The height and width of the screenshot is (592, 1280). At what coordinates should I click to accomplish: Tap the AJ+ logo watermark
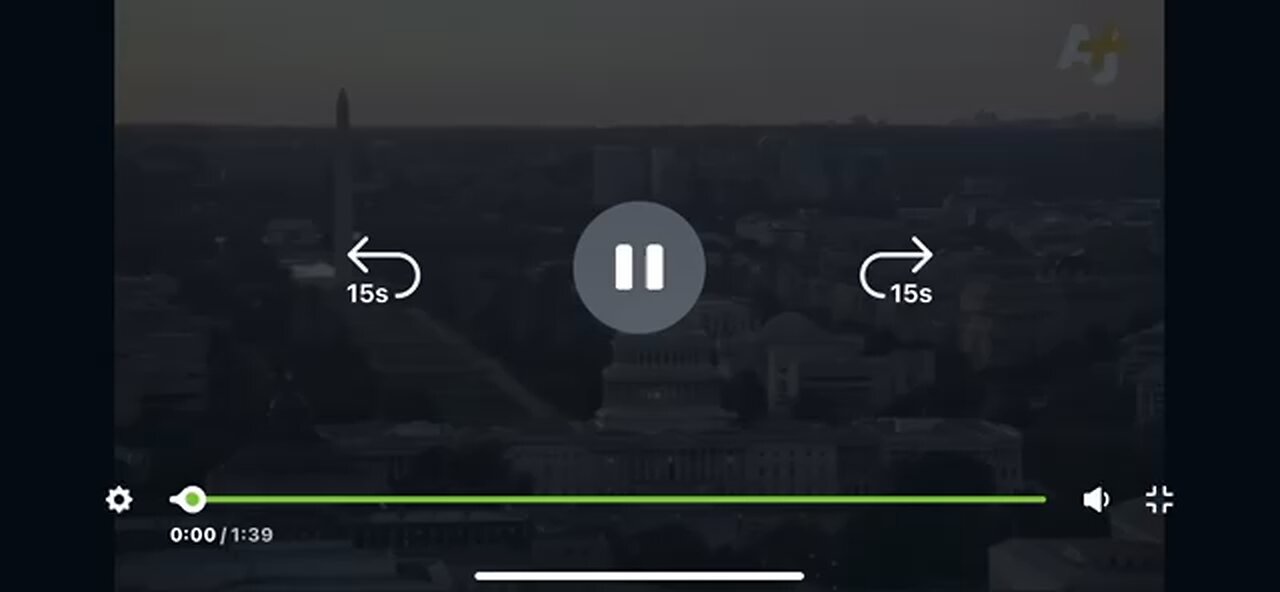(x=1092, y=54)
